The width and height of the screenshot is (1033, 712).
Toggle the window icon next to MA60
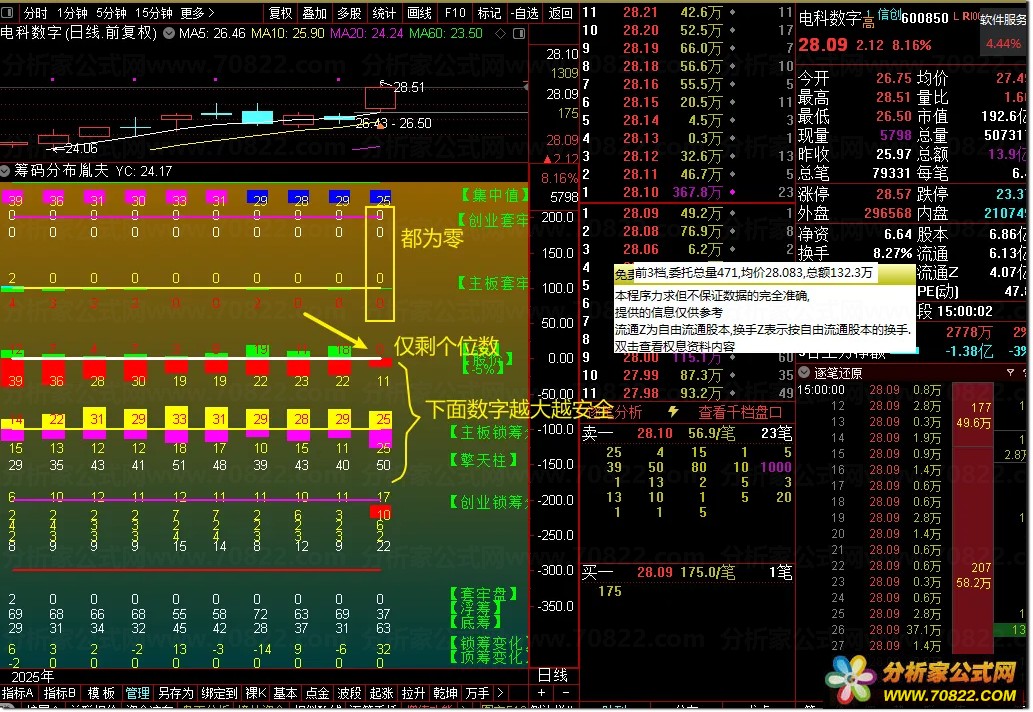tap(519, 33)
